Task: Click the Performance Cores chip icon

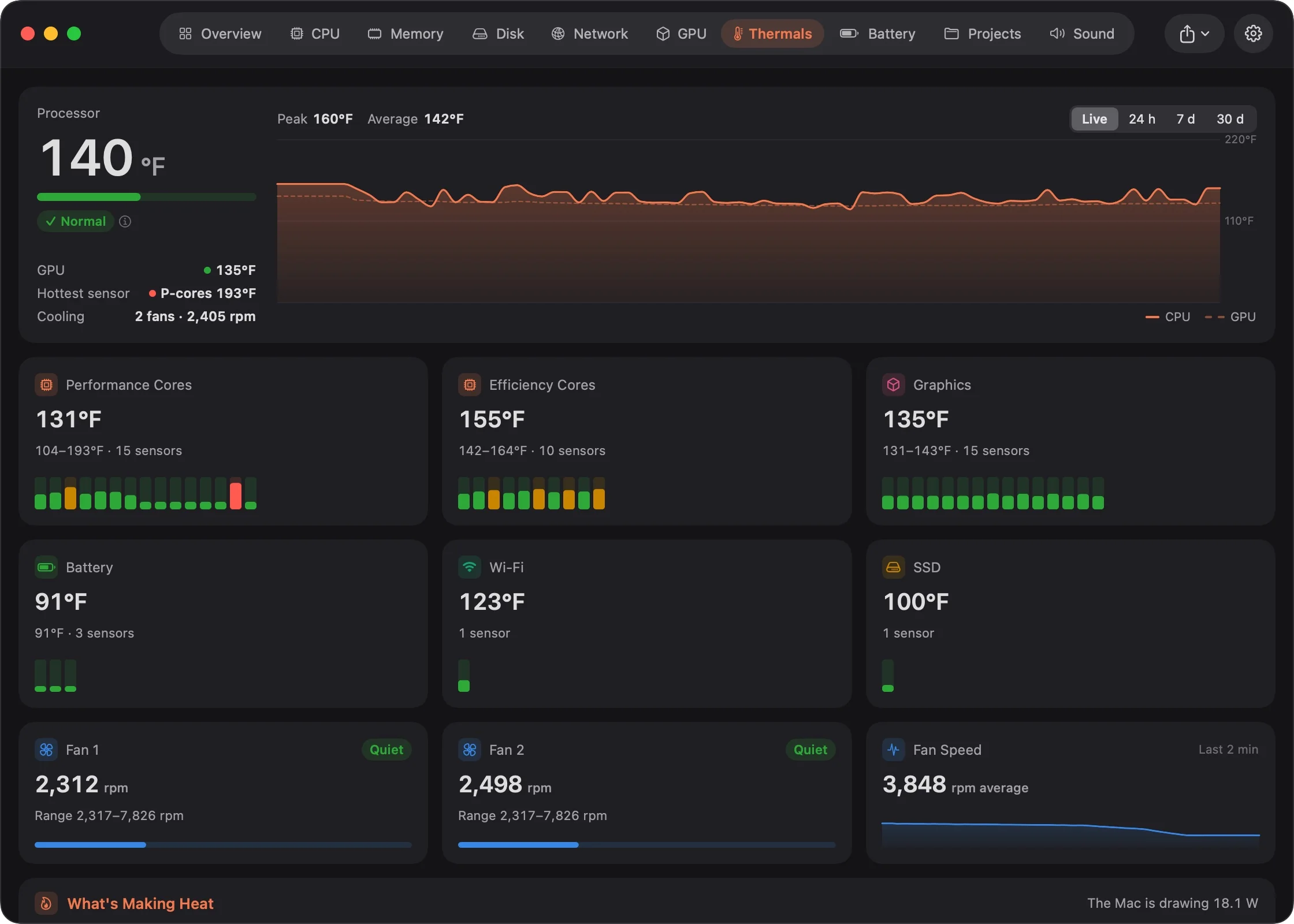Action: pyautogui.click(x=46, y=385)
